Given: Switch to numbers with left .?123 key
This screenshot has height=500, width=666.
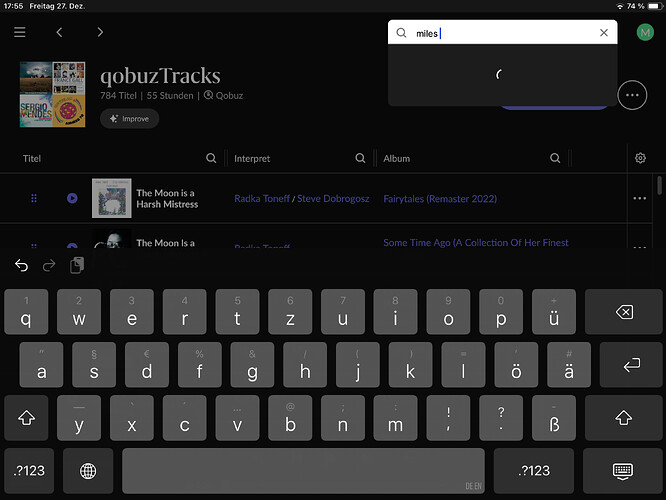Looking at the screenshot, I should pyautogui.click(x=29, y=471).
